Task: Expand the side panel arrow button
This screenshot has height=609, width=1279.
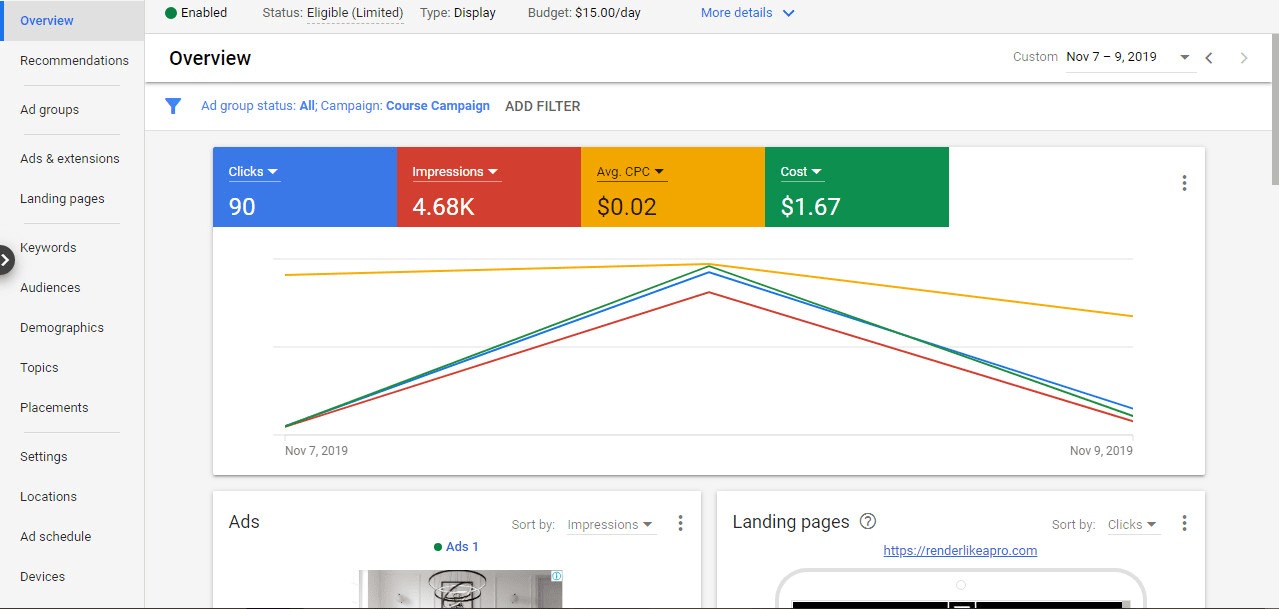Action: point(6,261)
